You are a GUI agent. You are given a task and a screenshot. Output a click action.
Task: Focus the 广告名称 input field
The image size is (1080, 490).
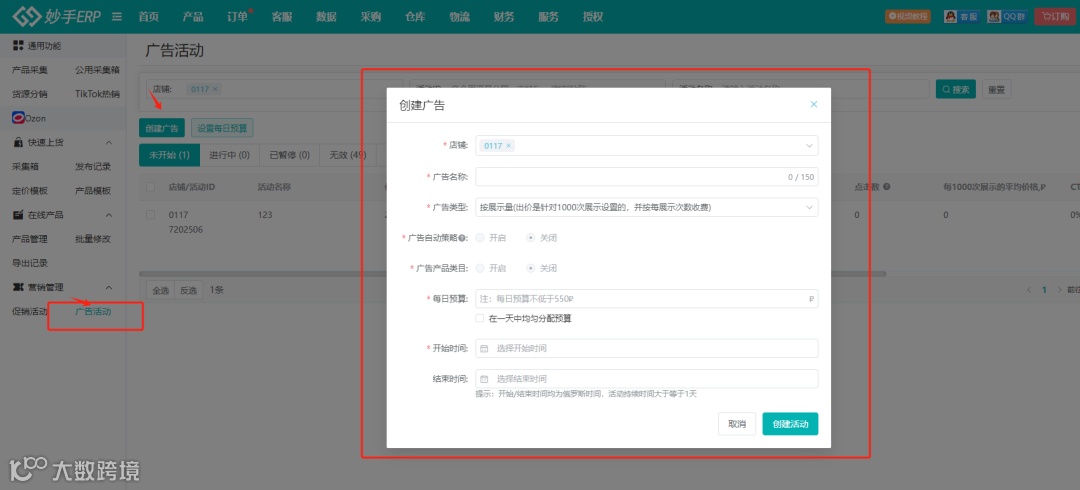click(x=647, y=176)
